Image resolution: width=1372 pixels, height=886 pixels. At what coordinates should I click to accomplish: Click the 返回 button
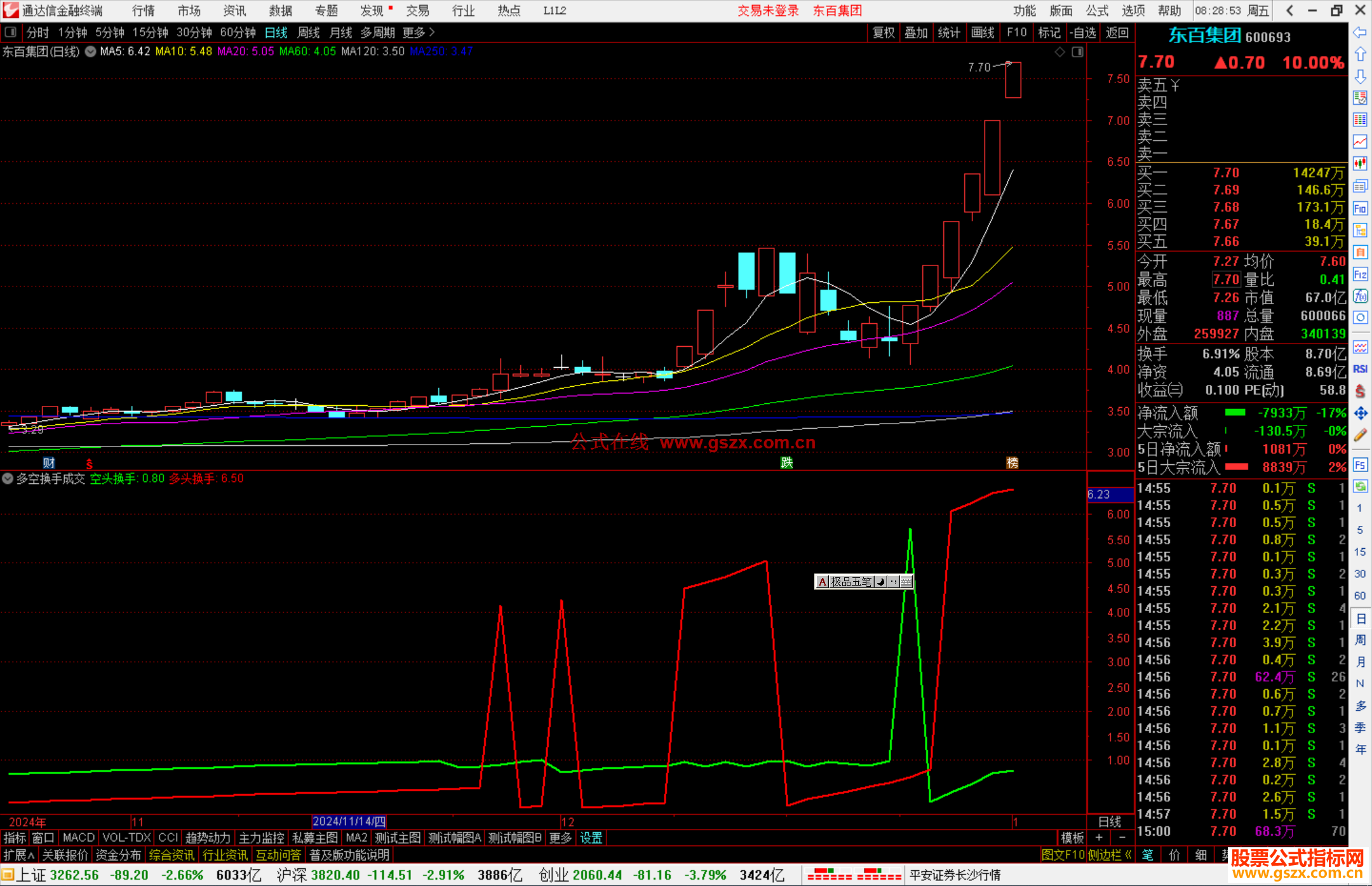1117,32
